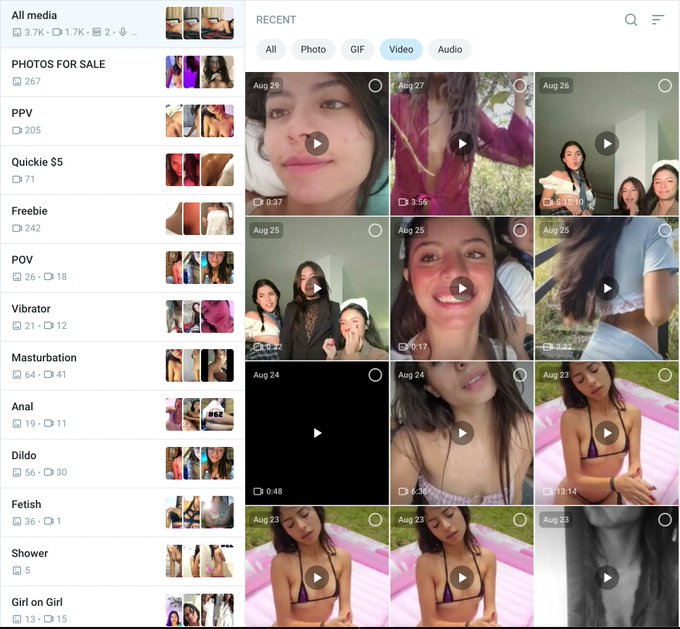Click the All media preview thumbnails

pos(200,23)
